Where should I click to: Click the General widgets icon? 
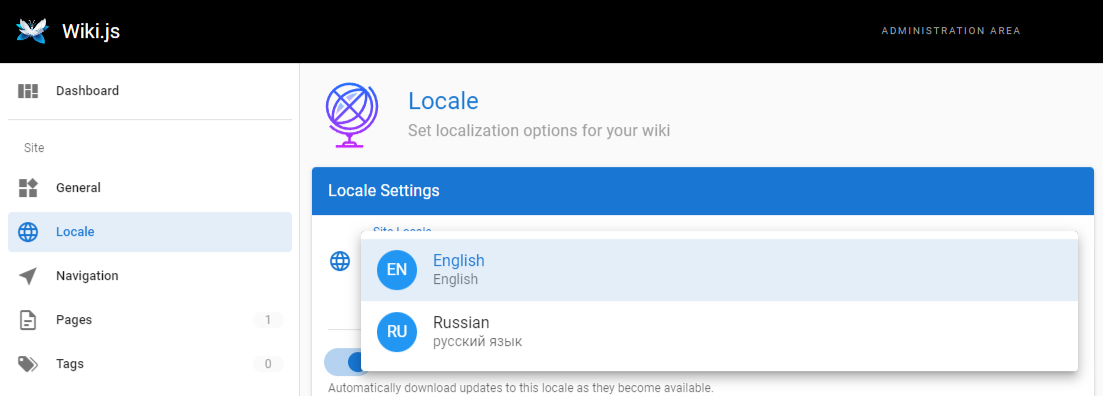28,188
